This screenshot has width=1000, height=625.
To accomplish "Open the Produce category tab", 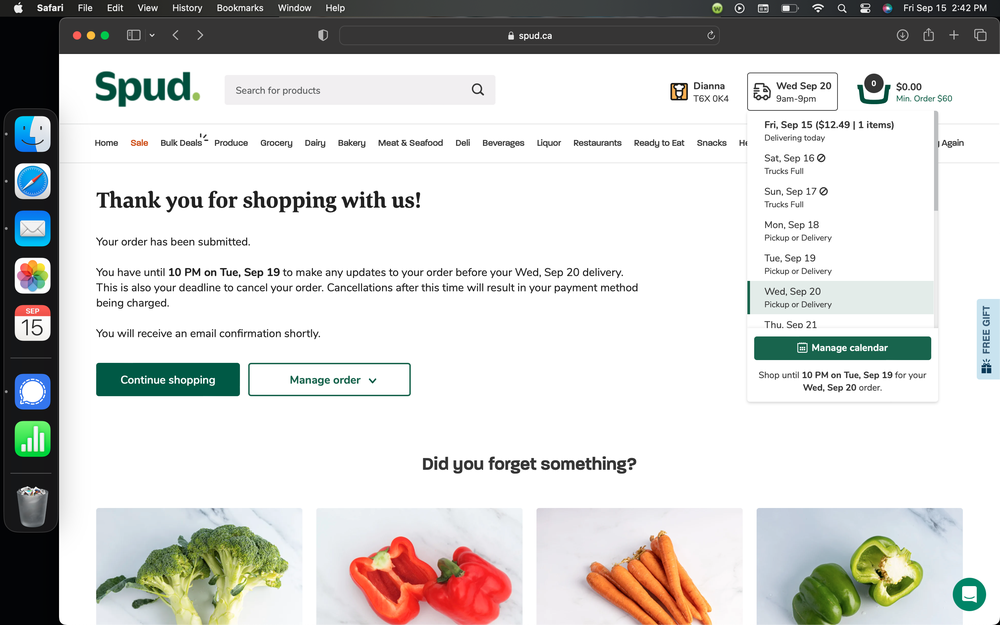I will (x=231, y=143).
